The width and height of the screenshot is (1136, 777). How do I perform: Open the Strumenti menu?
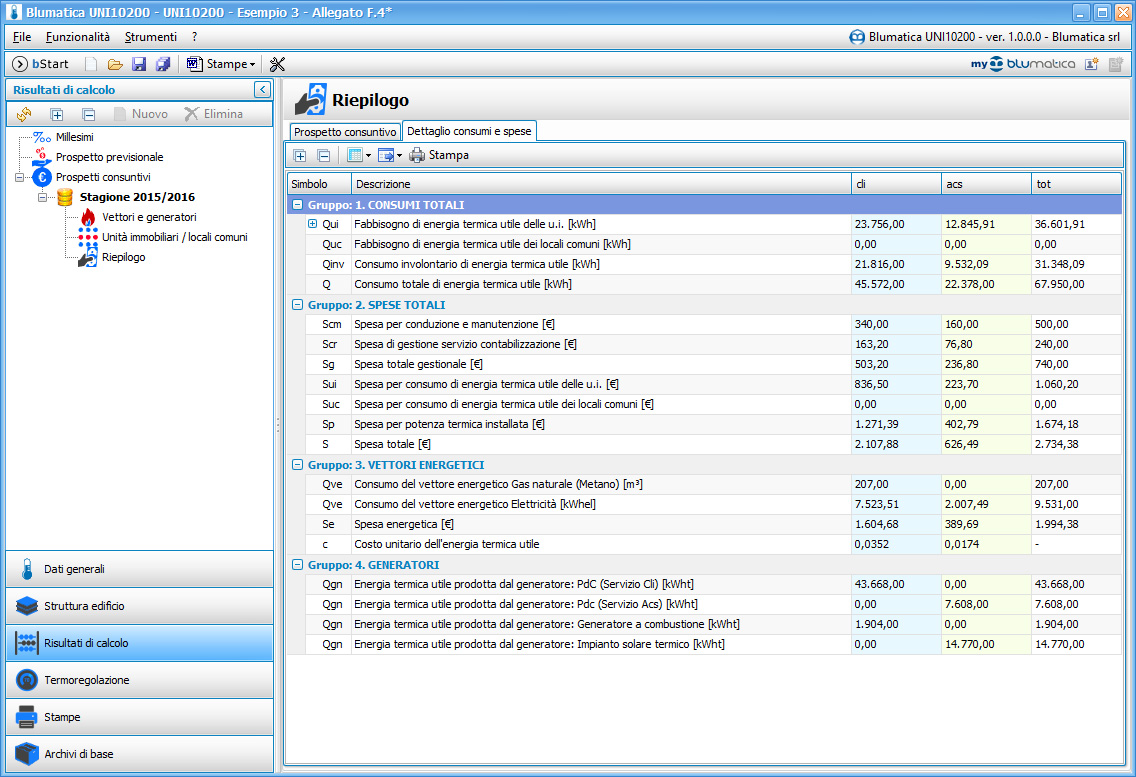tap(150, 37)
